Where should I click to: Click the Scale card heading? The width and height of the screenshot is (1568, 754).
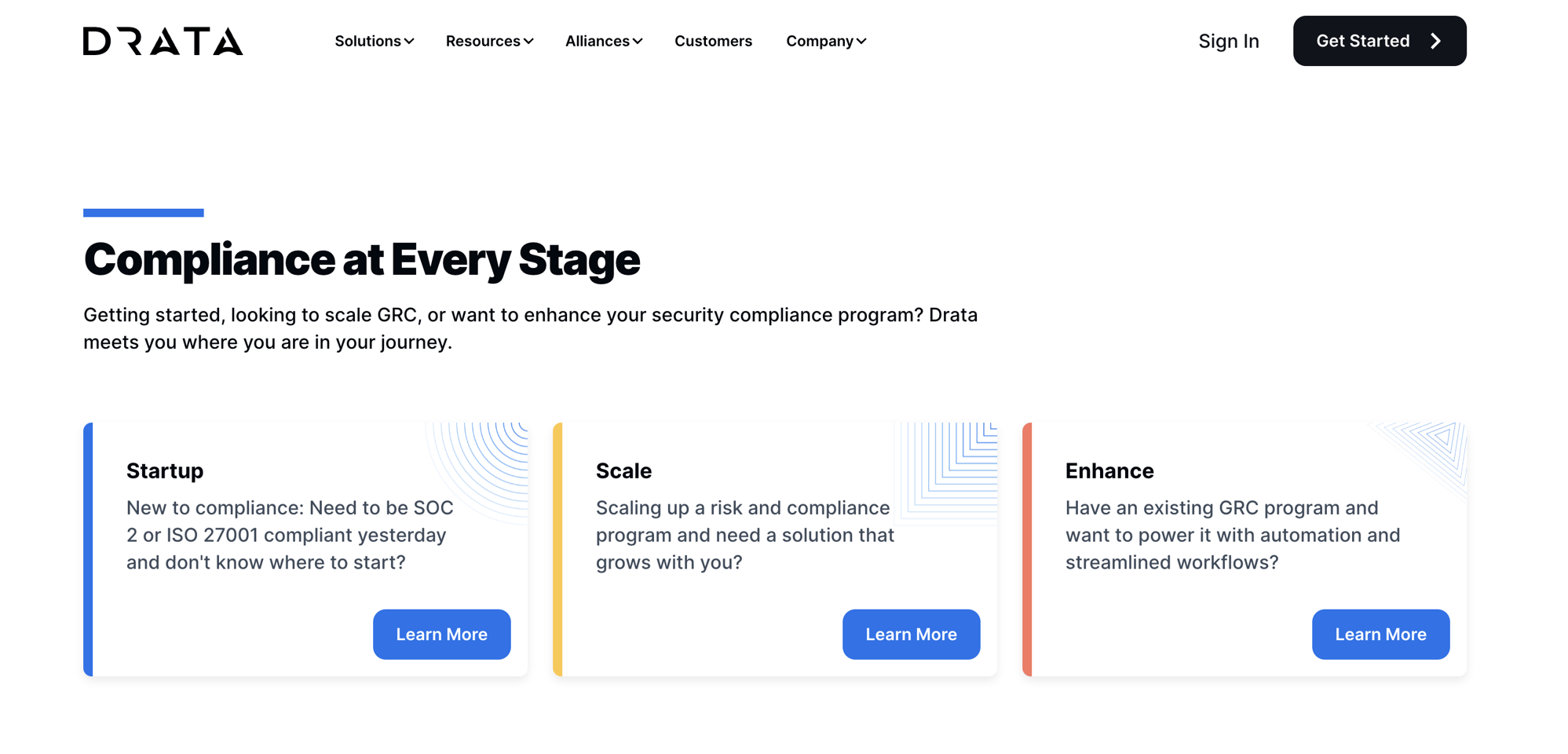[x=623, y=470]
